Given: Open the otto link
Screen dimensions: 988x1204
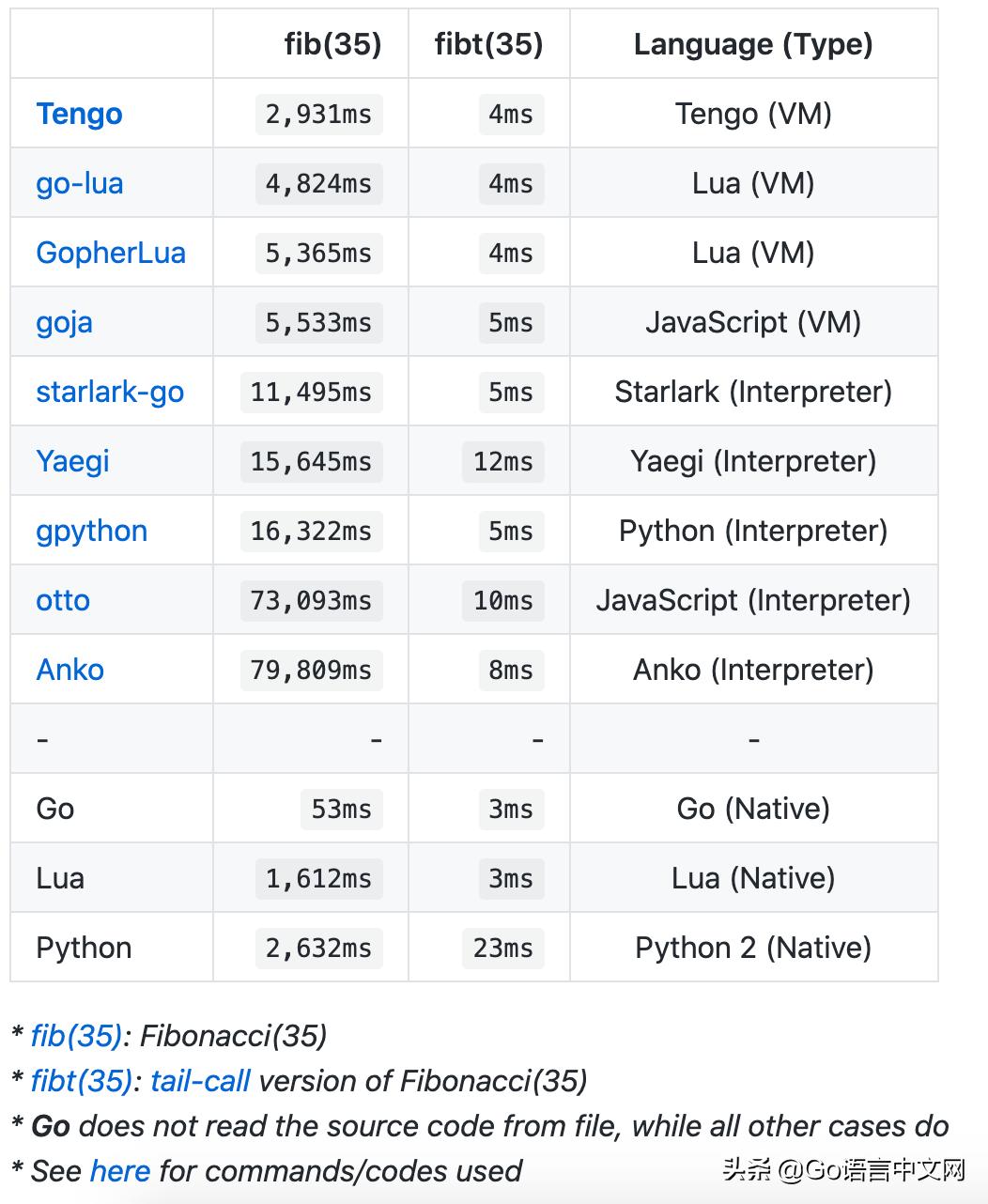Looking at the screenshot, I should coord(63,600).
